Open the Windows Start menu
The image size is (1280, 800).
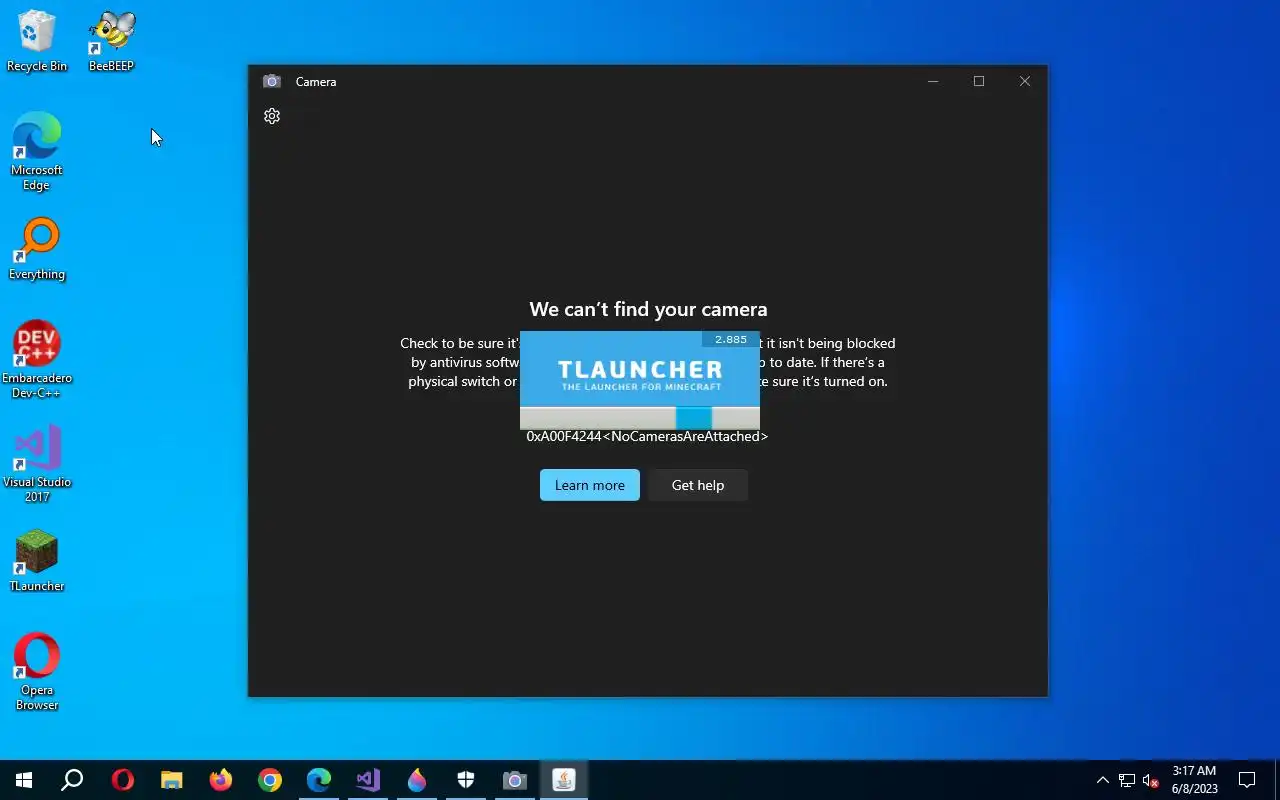point(24,780)
